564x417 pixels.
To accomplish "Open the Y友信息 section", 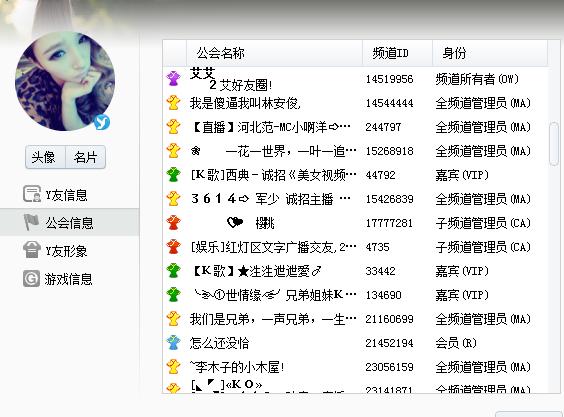I will point(69,194).
